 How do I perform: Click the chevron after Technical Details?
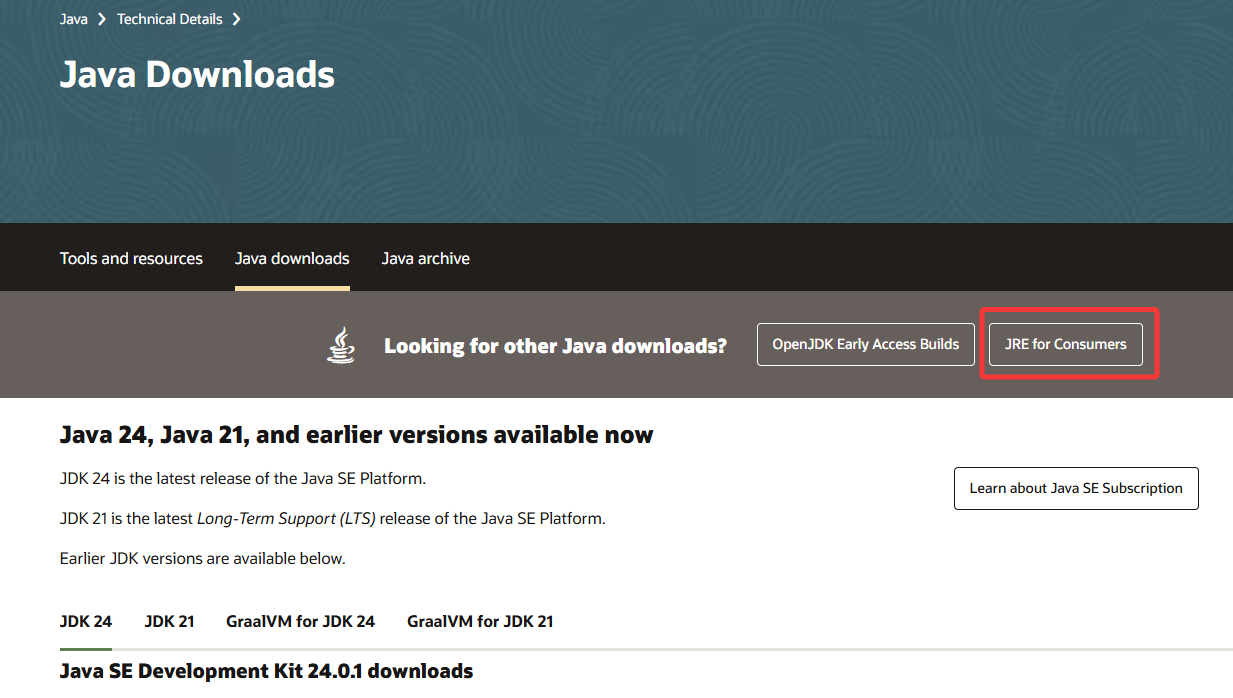(236, 18)
